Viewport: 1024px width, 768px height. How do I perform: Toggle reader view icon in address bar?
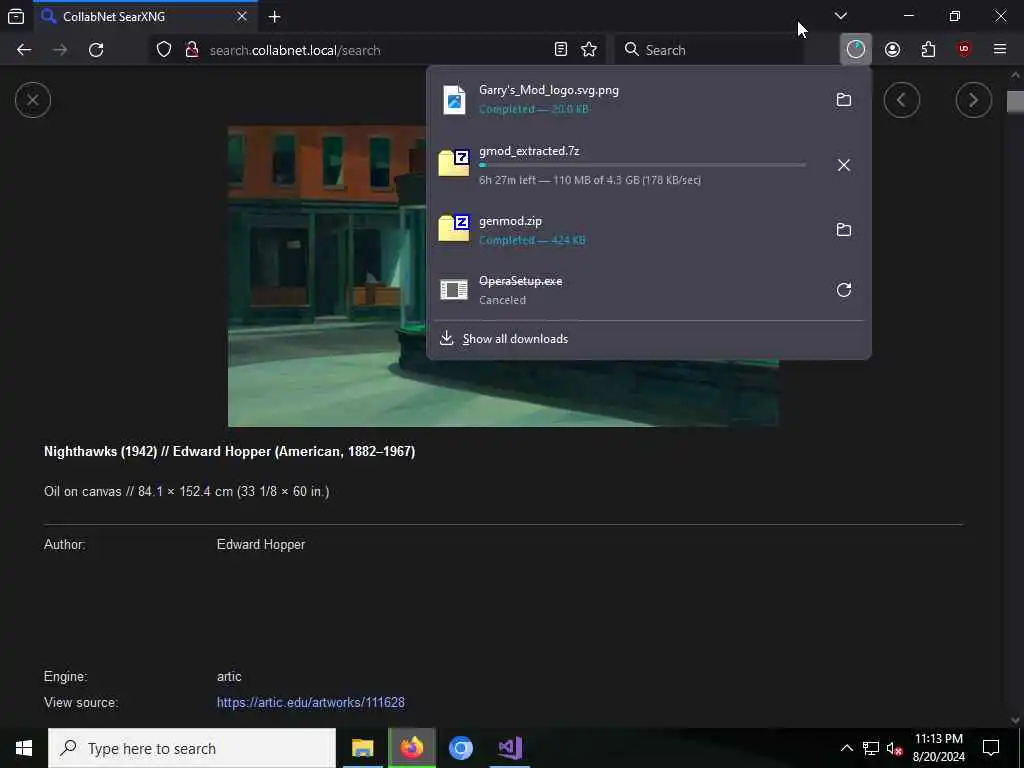pyautogui.click(x=560, y=50)
